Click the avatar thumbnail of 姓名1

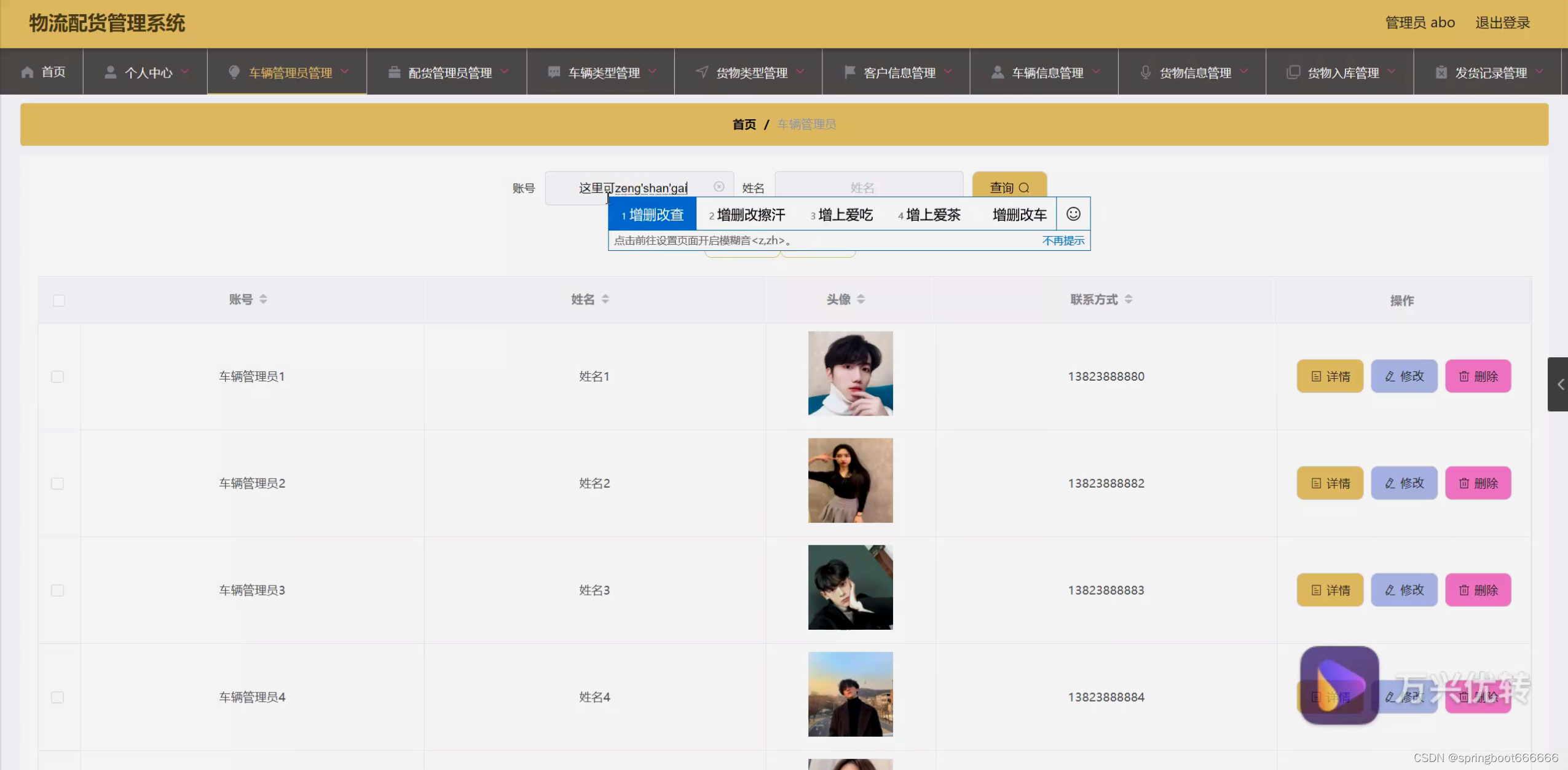(850, 373)
